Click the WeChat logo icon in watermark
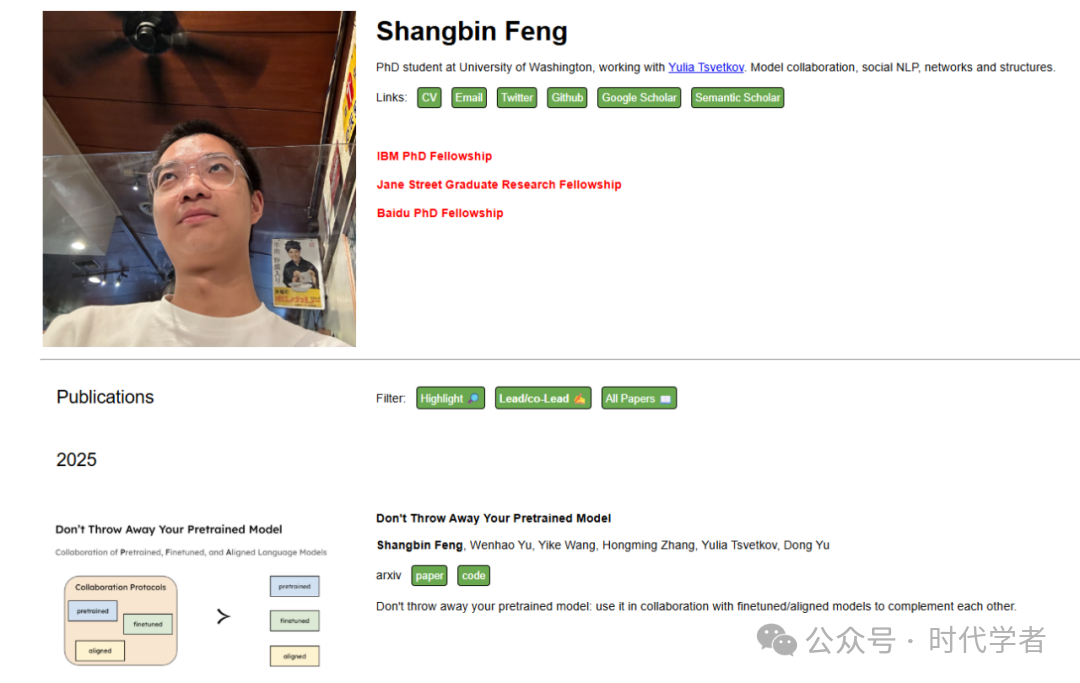 pyautogui.click(x=777, y=639)
